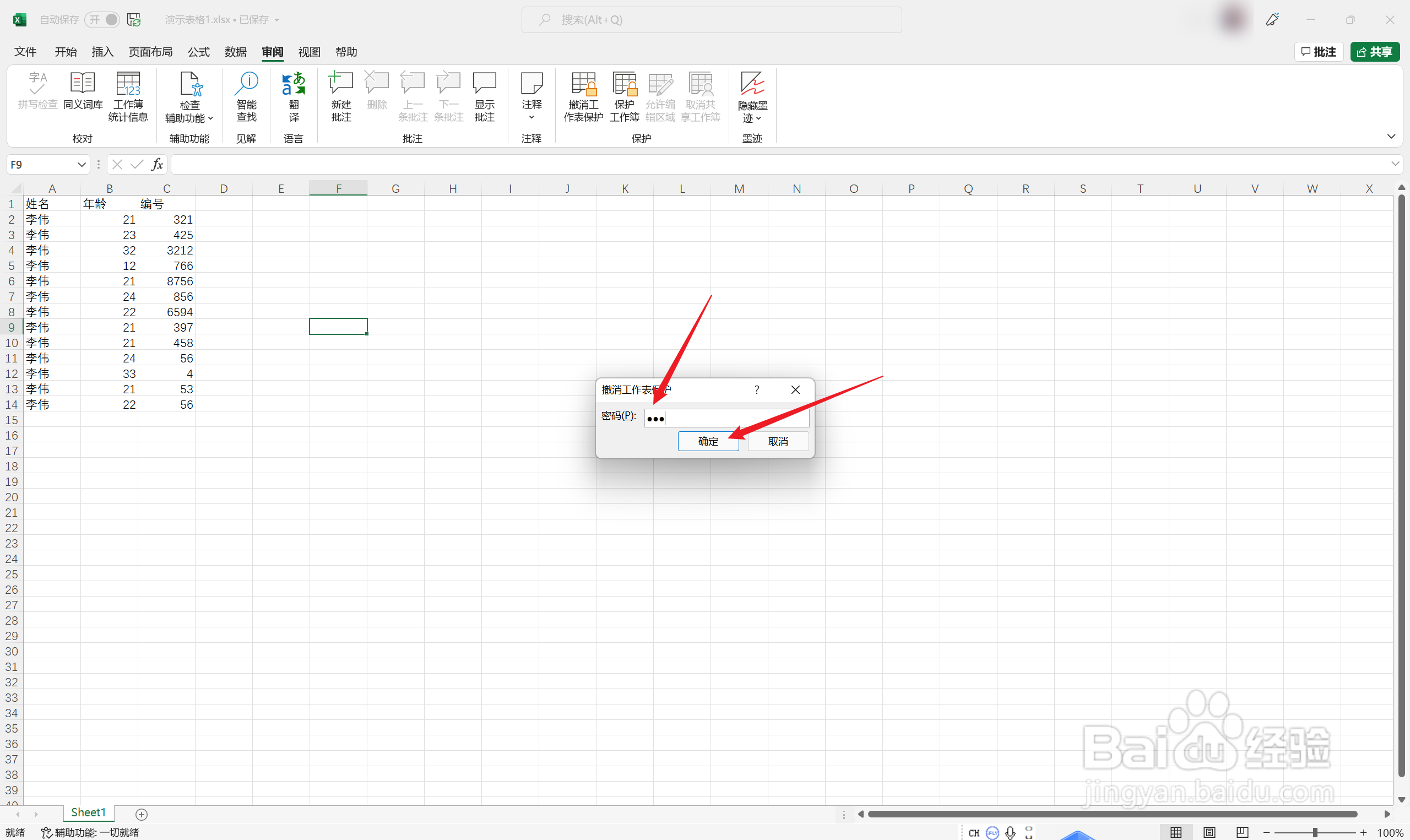The height and width of the screenshot is (840, 1410).
Task: Switch to the View (视图) tab
Action: pyautogui.click(x=309, y=52)
